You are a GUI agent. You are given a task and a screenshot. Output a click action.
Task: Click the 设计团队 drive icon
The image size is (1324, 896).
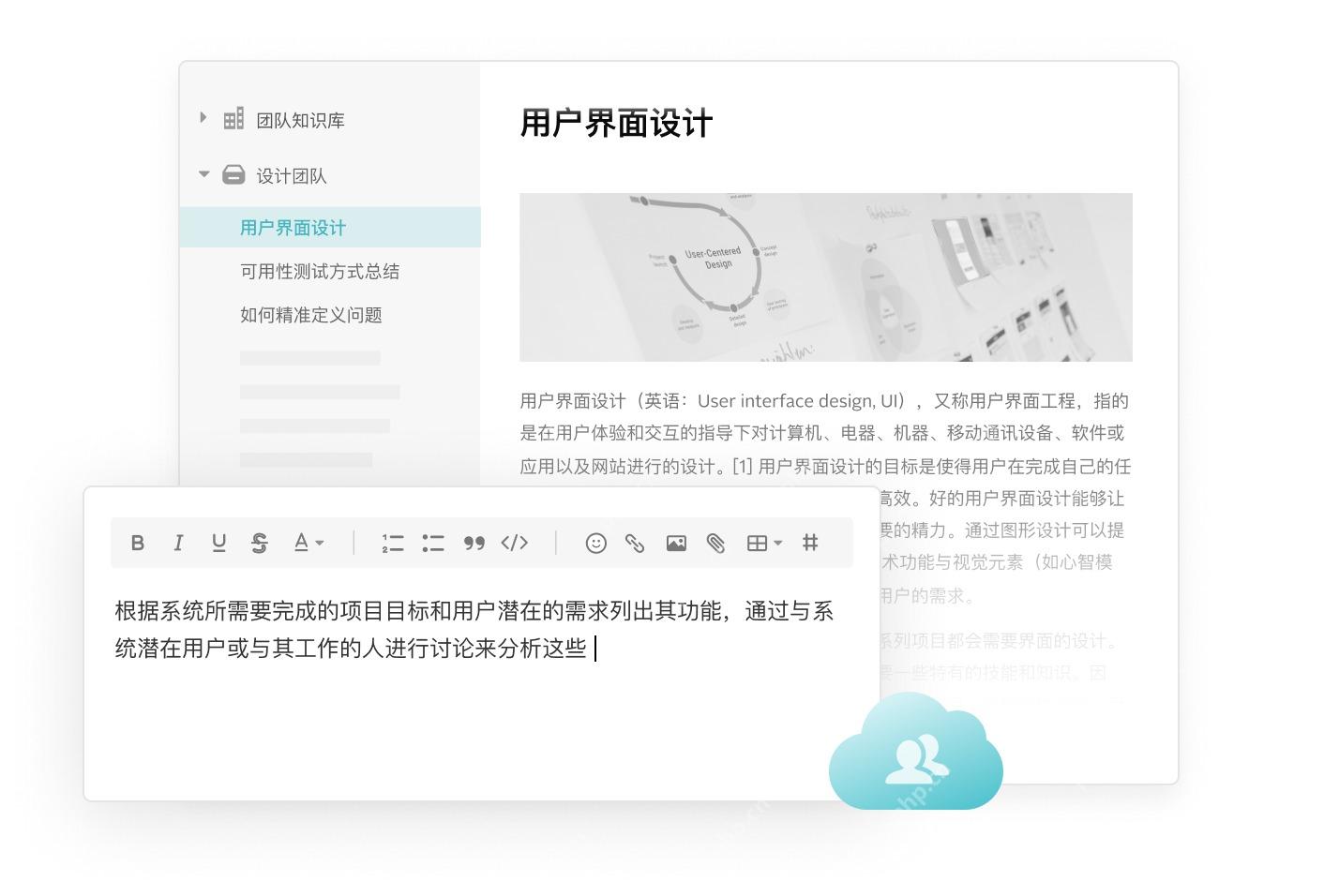233,174
